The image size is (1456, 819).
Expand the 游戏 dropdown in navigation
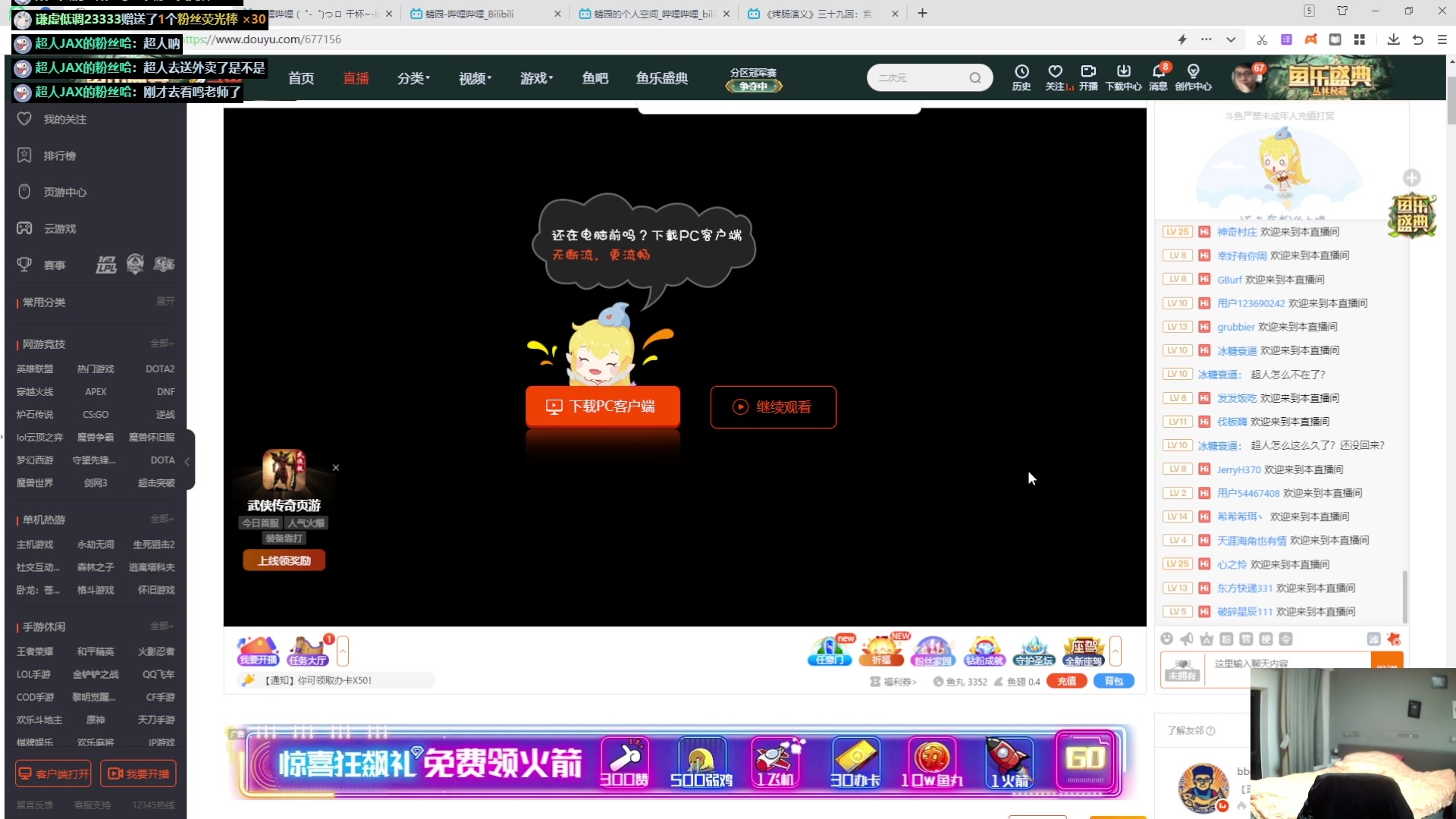click(536, 78)
